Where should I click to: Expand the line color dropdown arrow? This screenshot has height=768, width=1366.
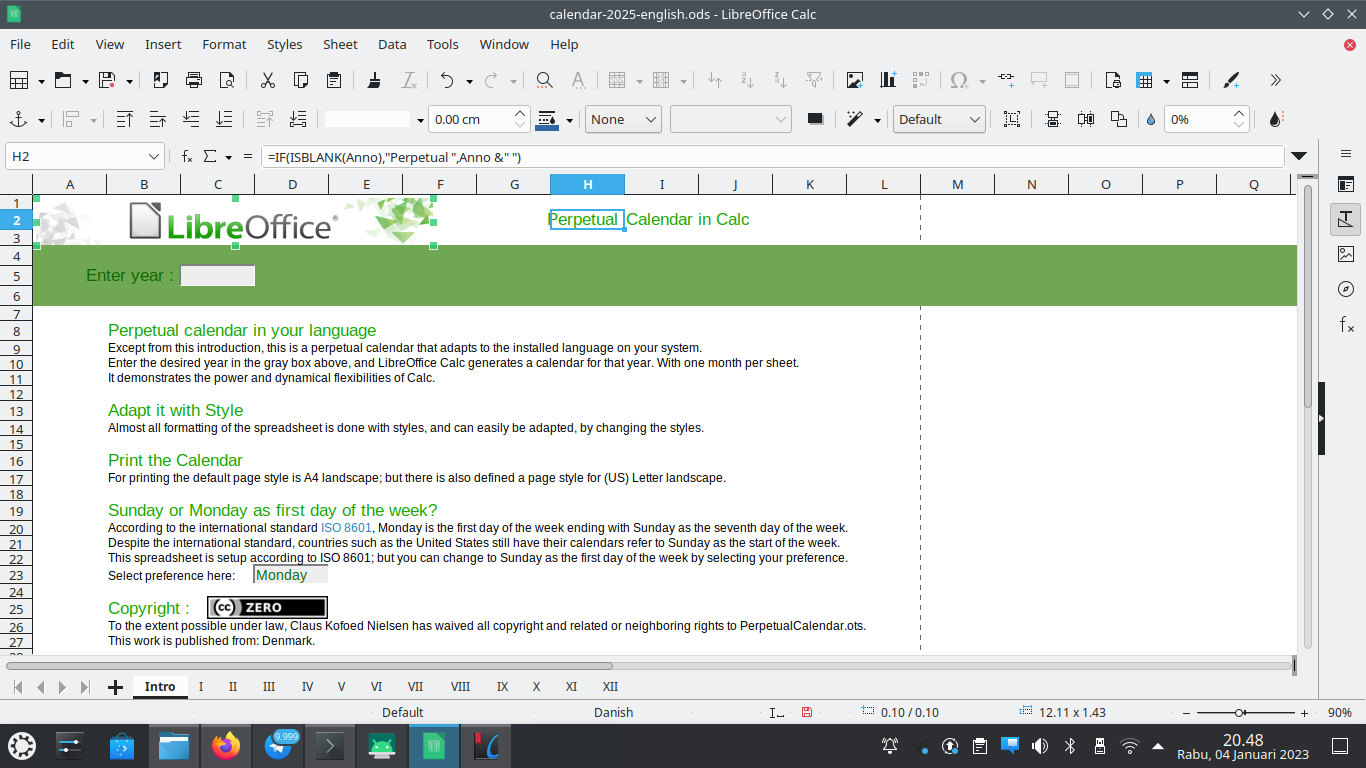pyautogui.click(x=569, y=120)
